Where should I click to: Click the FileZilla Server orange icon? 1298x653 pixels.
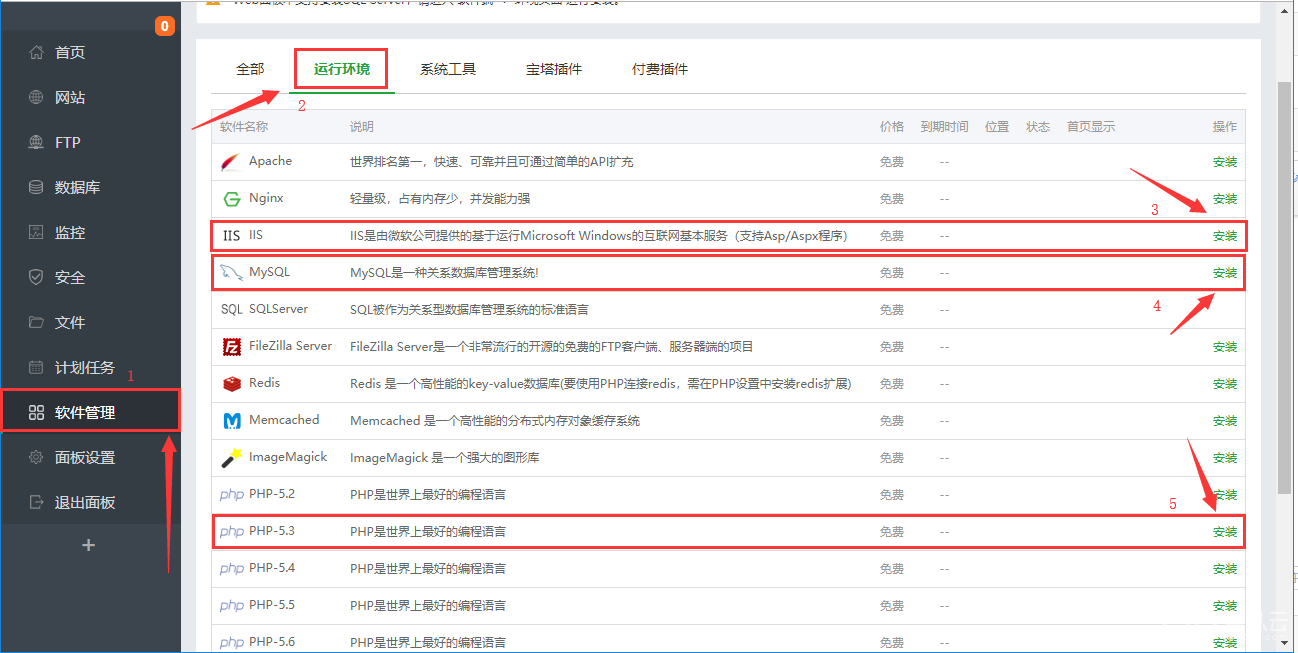[231, 347]
